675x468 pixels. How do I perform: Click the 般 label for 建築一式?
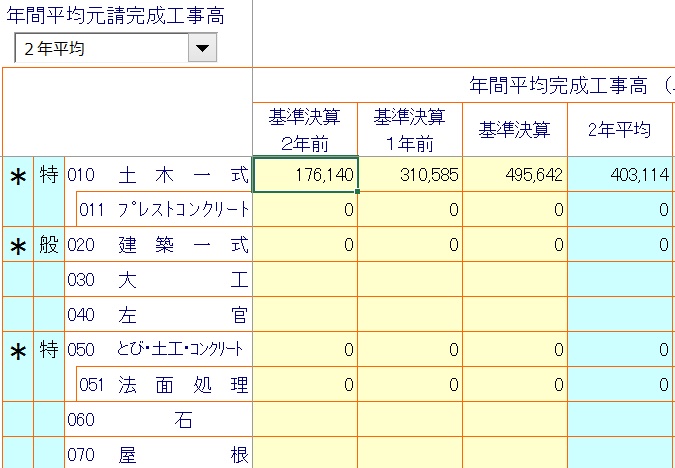pyautogui.click(x=49, y=245)
